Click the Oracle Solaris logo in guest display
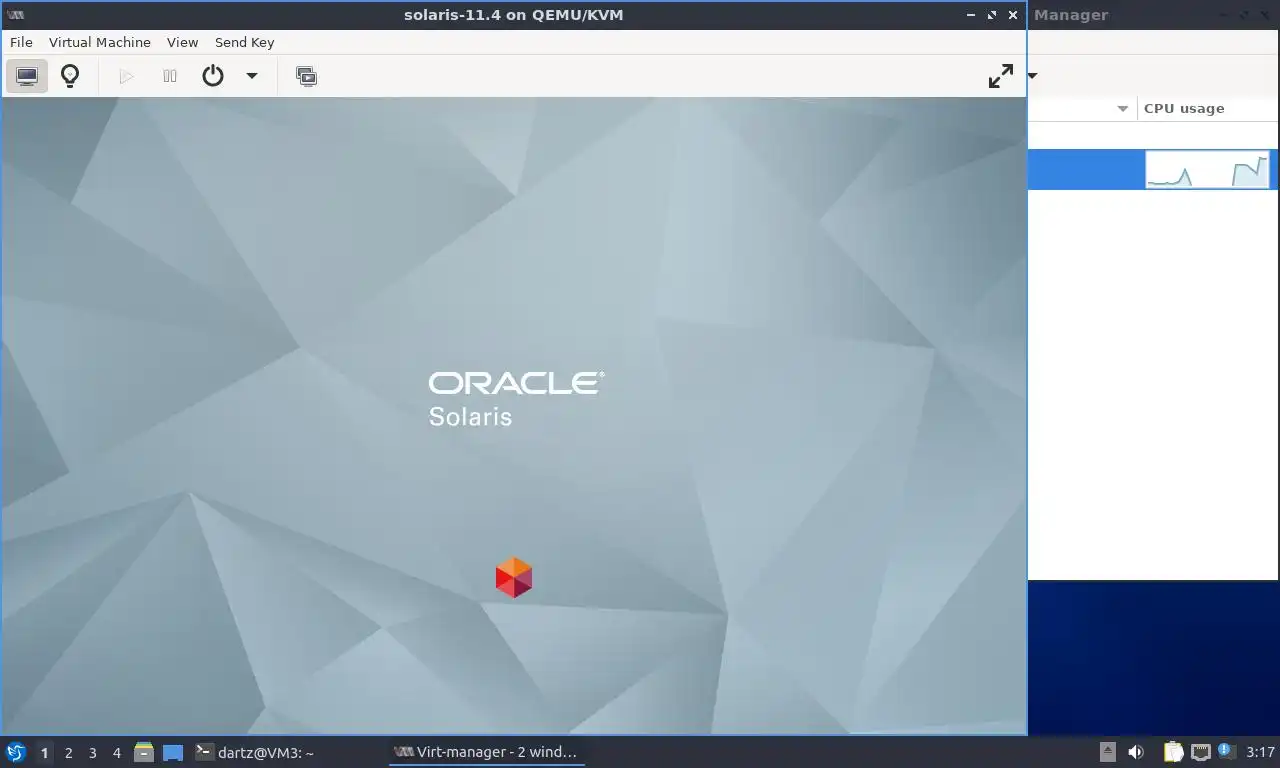 [x=516, y=399]
